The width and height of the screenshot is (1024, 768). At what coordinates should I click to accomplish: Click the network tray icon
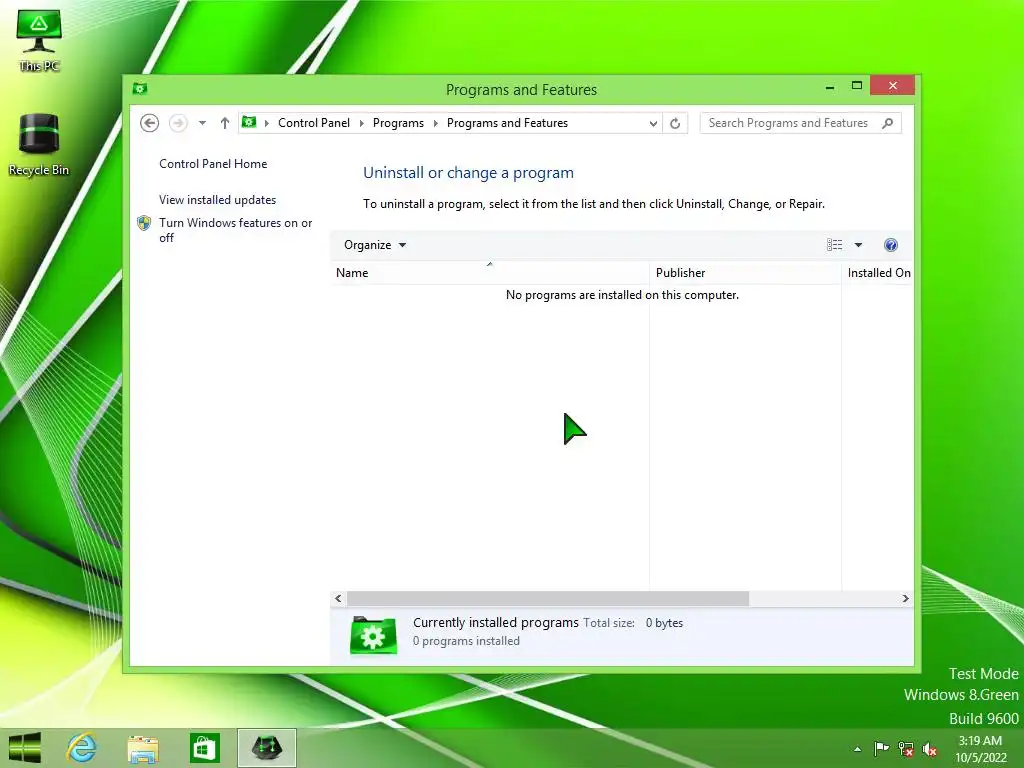pyautogui.click(x=906, y=749)
